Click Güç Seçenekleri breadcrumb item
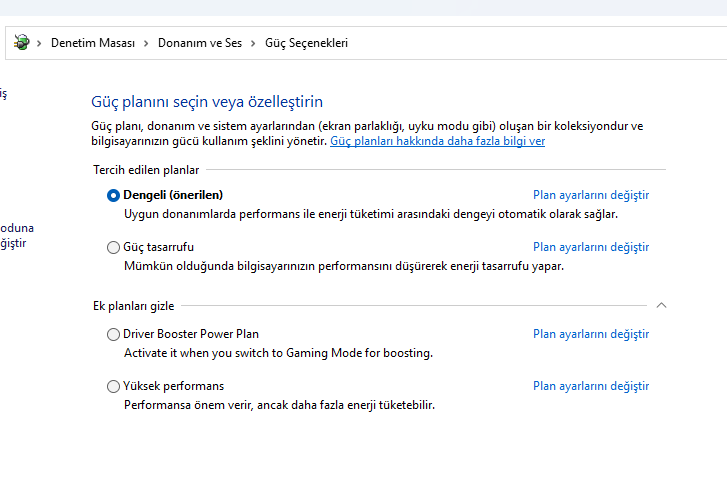This screenshot has width=727, height=480. tap(306, 43)
